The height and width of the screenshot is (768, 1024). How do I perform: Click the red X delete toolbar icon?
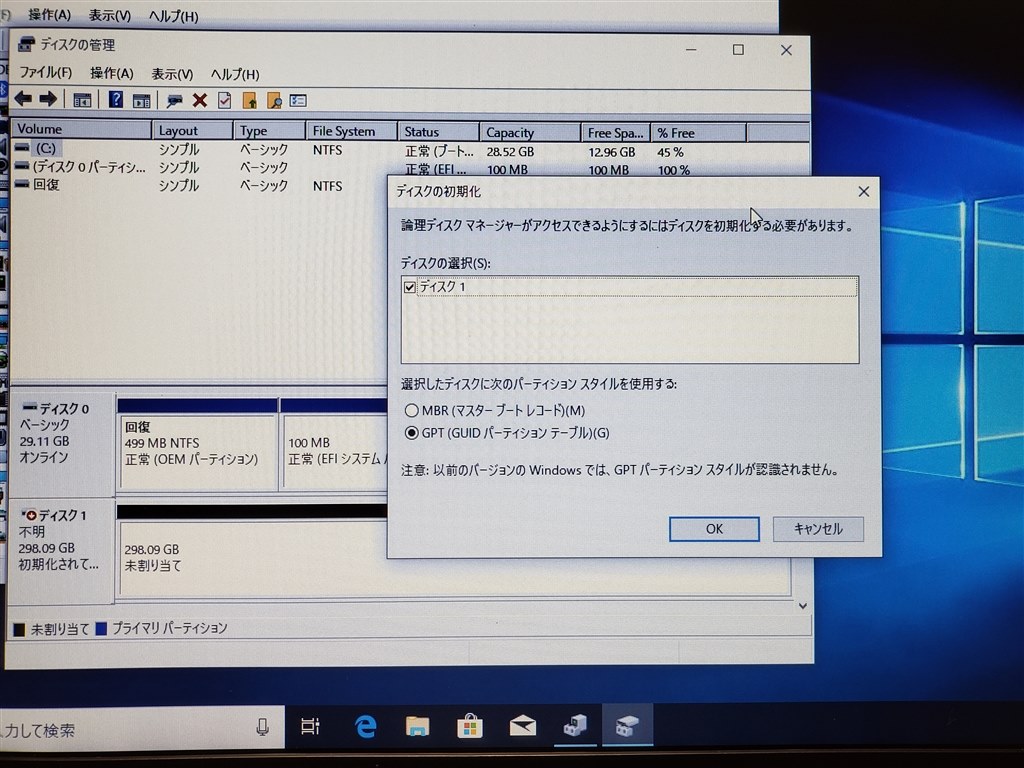200,101
